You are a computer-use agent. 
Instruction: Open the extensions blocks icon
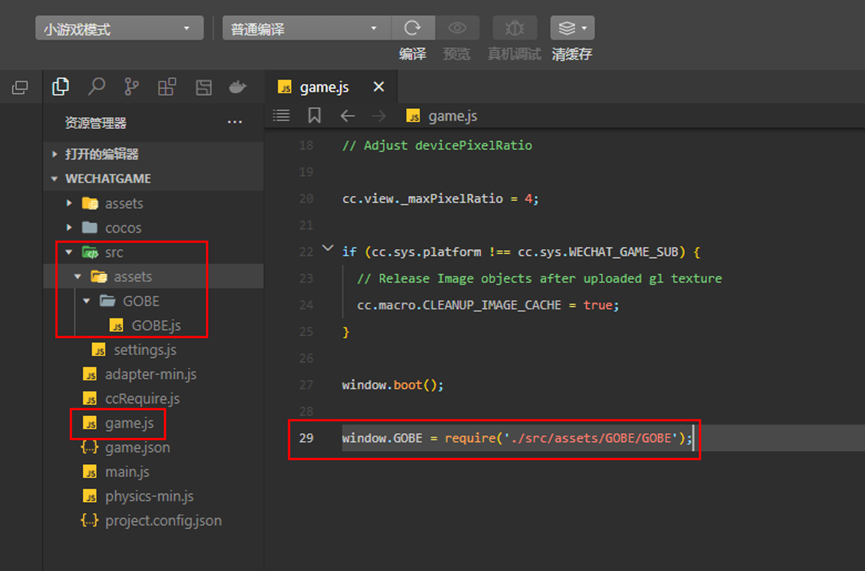(x=167, y=87)
